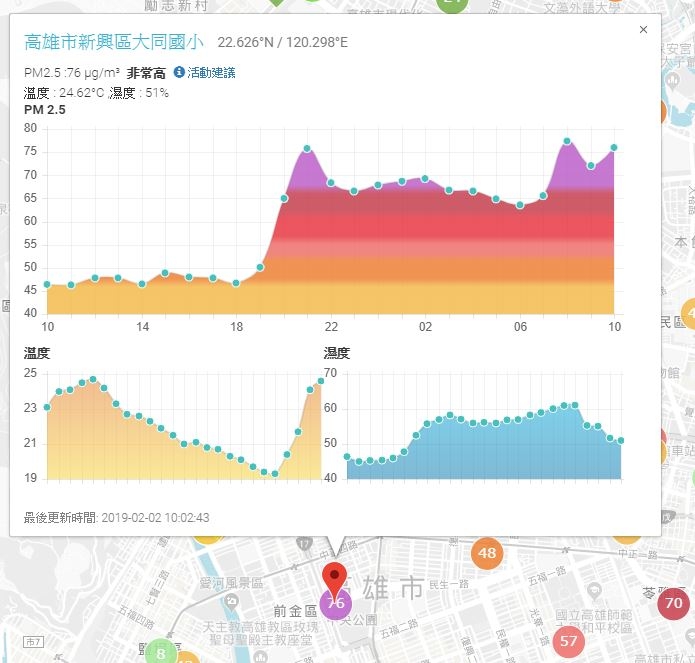695x663 pixels.
Task: Click the blue info icon beside 活動建議
Action: pyautogui.click(x=179, y=72)
